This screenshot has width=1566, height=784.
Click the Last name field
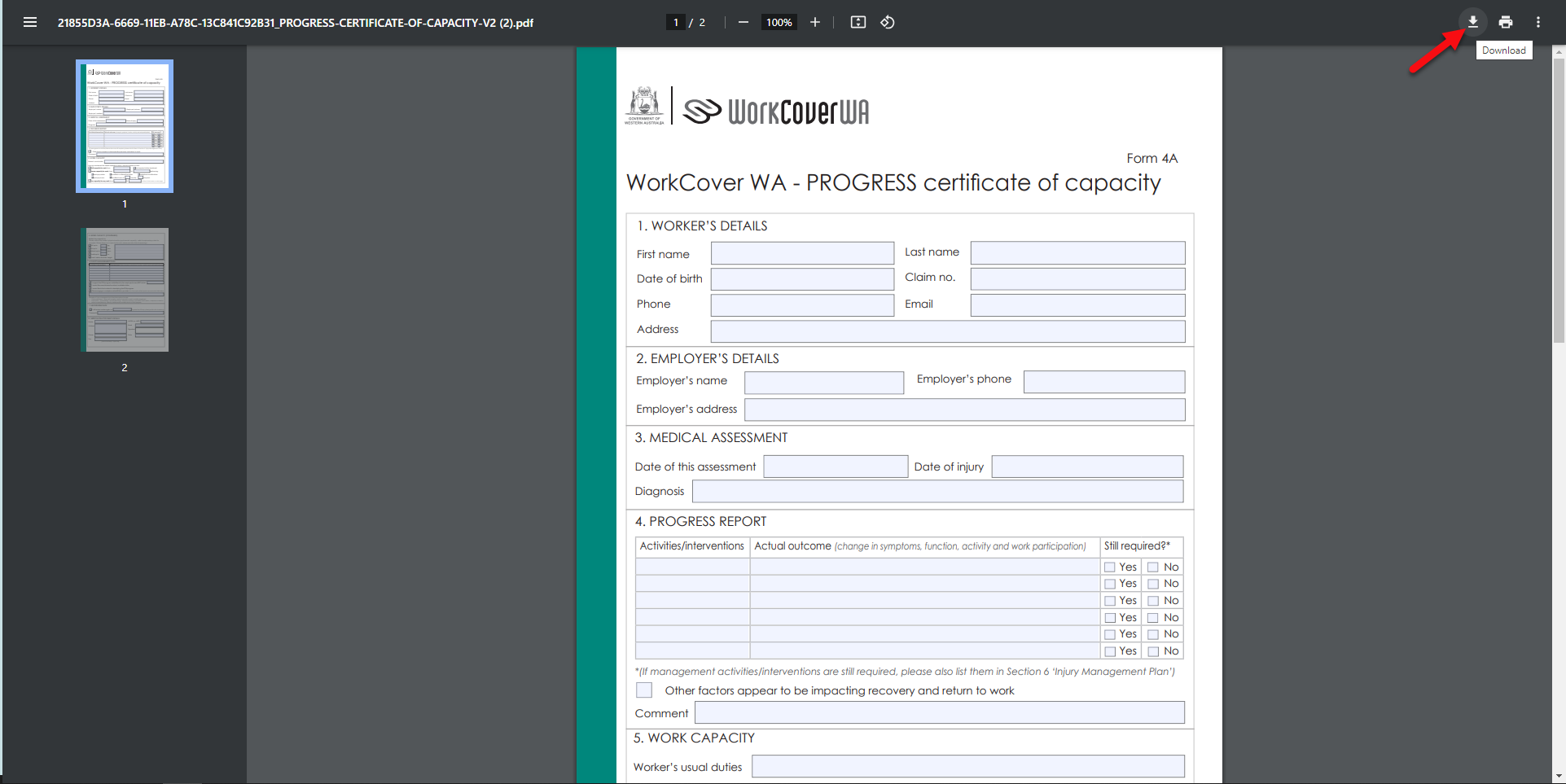pos(1077,253)
